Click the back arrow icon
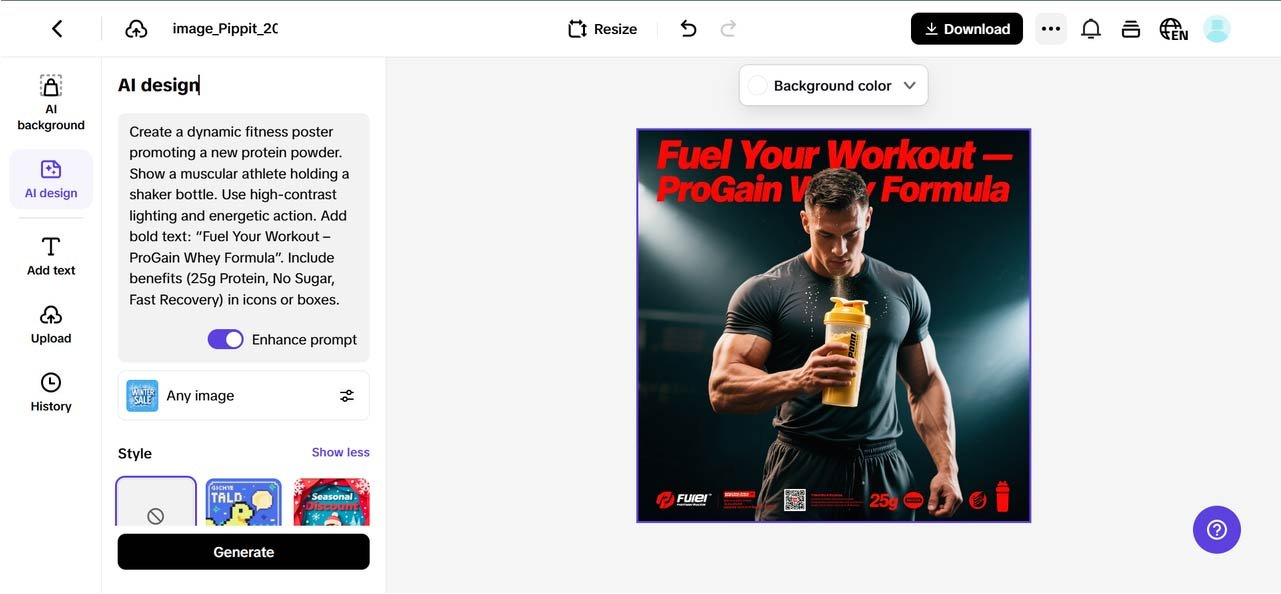This screenshot has height=594, width=1281. click(57, 29)
